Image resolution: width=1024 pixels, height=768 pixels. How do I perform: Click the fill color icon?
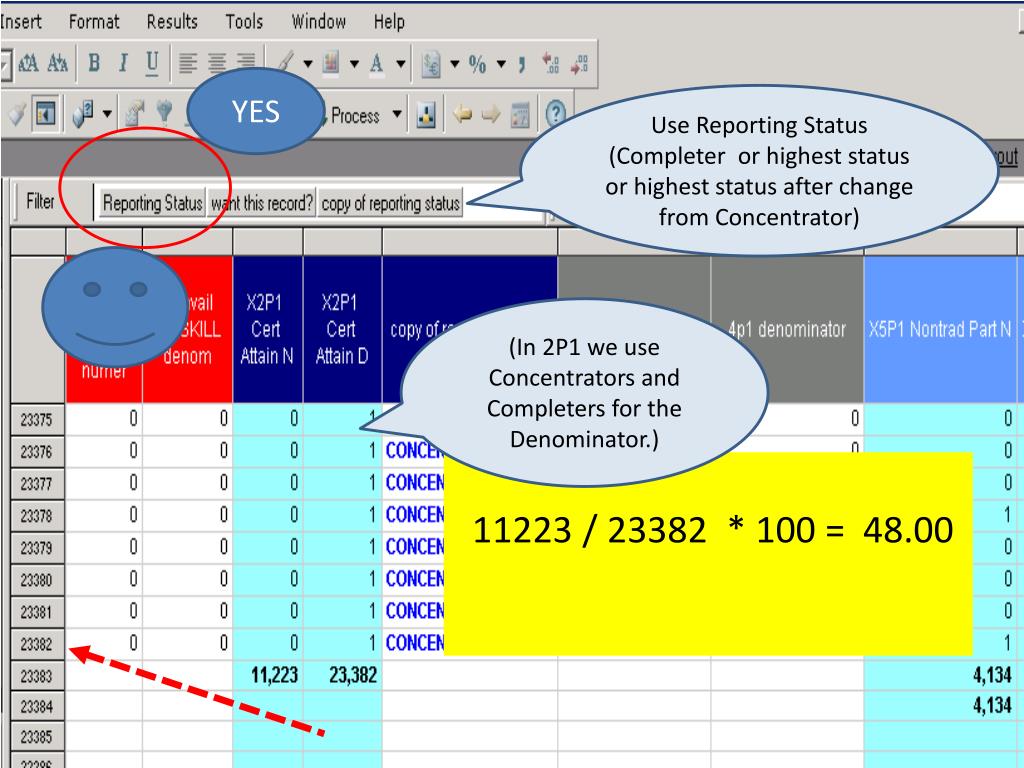click(x=332, y=63)
